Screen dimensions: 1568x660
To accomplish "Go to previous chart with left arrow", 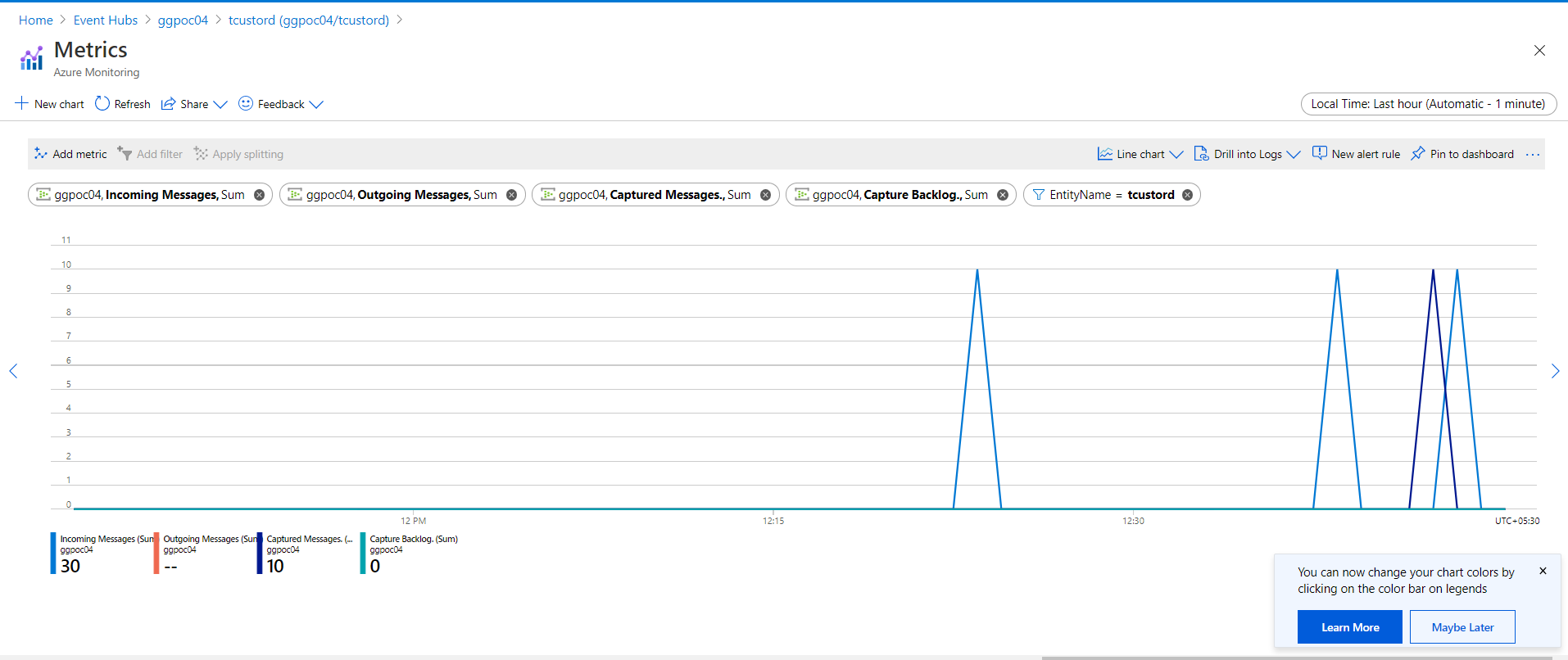I will (13, 371).
